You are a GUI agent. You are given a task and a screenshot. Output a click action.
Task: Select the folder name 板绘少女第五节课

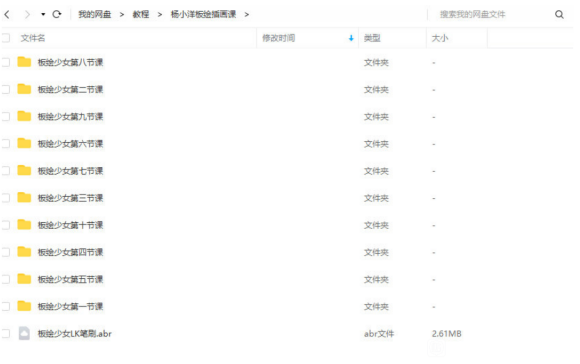[x=70, y=280]
